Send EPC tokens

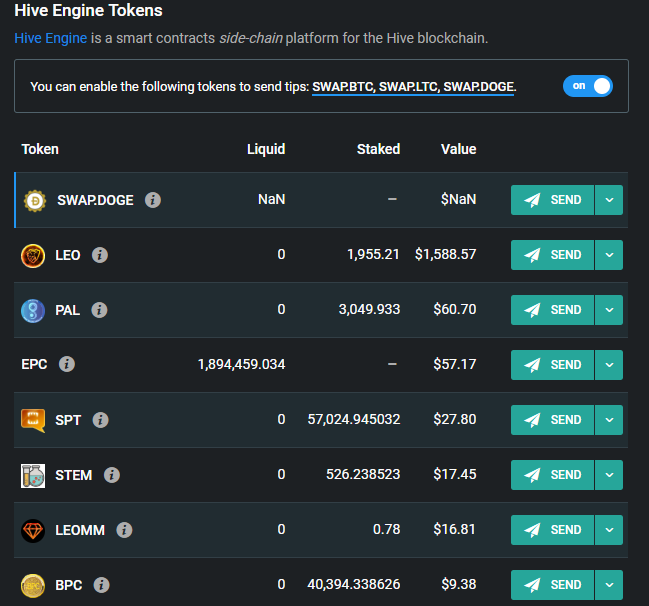(552, 365)
